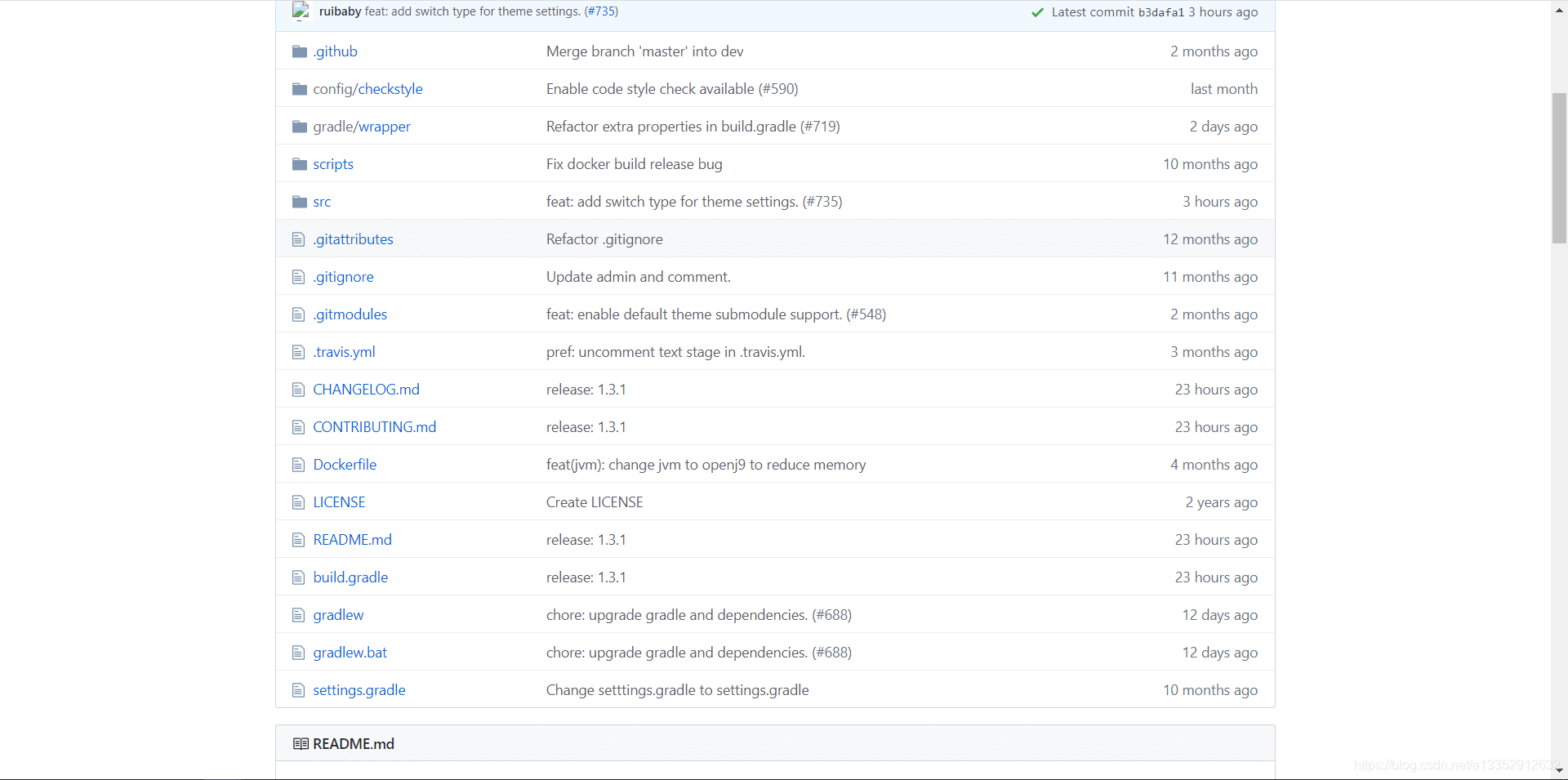Click commit 'Fix docker build release bug'

coord(634,164)
